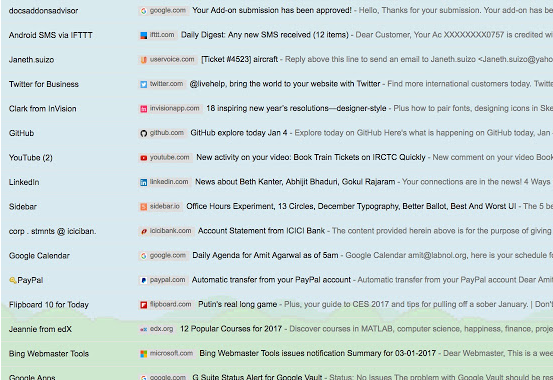Select sender 'Clark from InVision'
553x380 pixels.
point(43,109)
